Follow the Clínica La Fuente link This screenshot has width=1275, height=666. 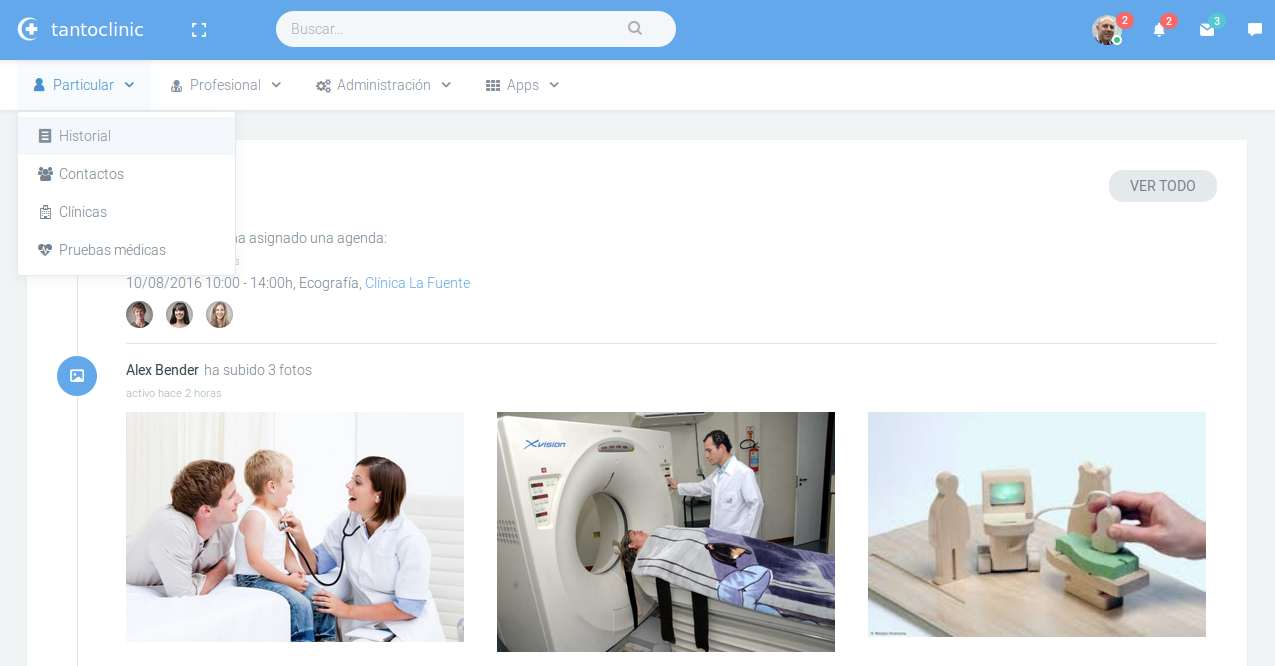[417, 283]
